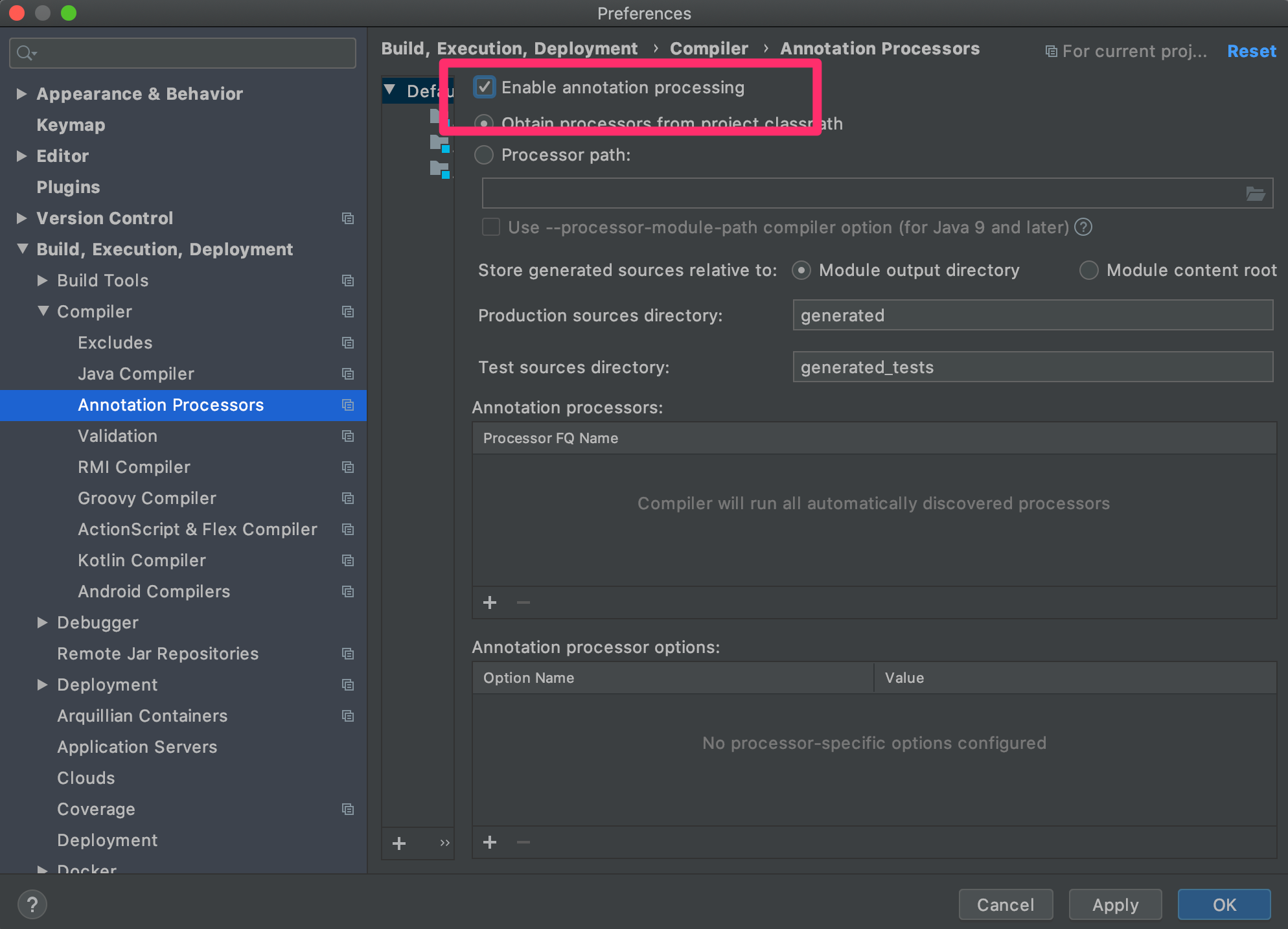Toggle Enable annotation processing checkbox

[485, 87]
